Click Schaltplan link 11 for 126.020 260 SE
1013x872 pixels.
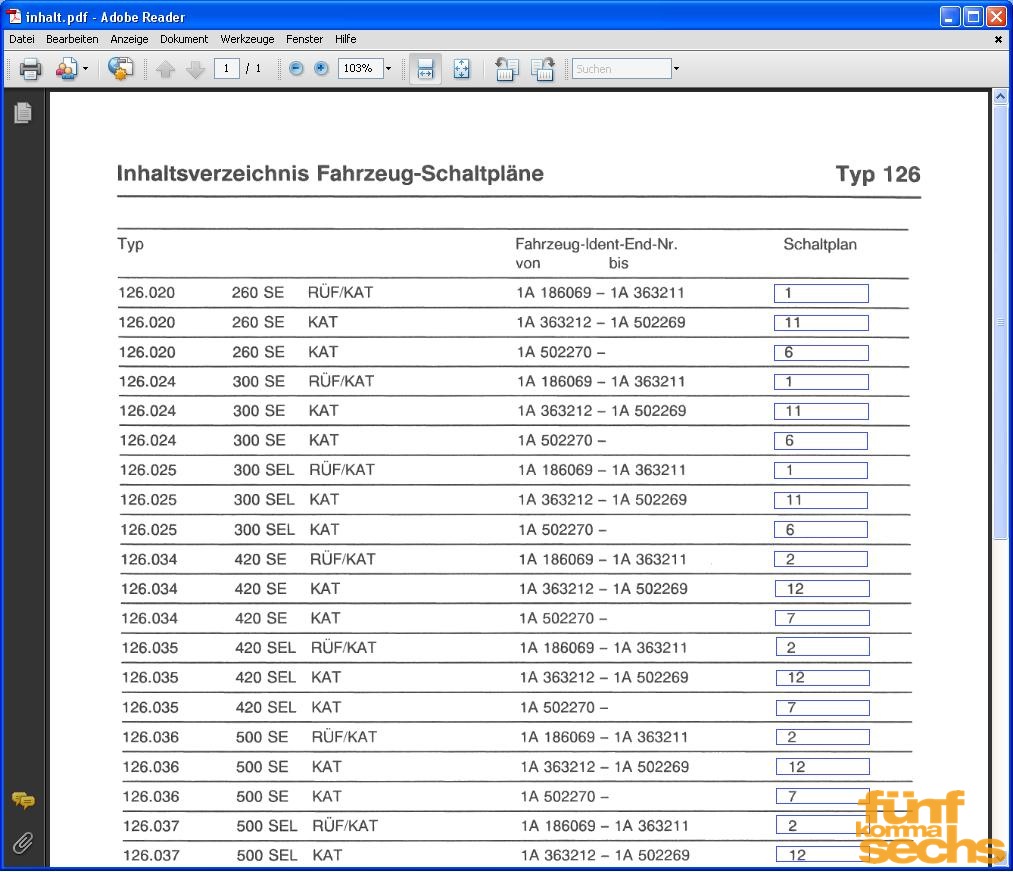[x=821, y=323]
